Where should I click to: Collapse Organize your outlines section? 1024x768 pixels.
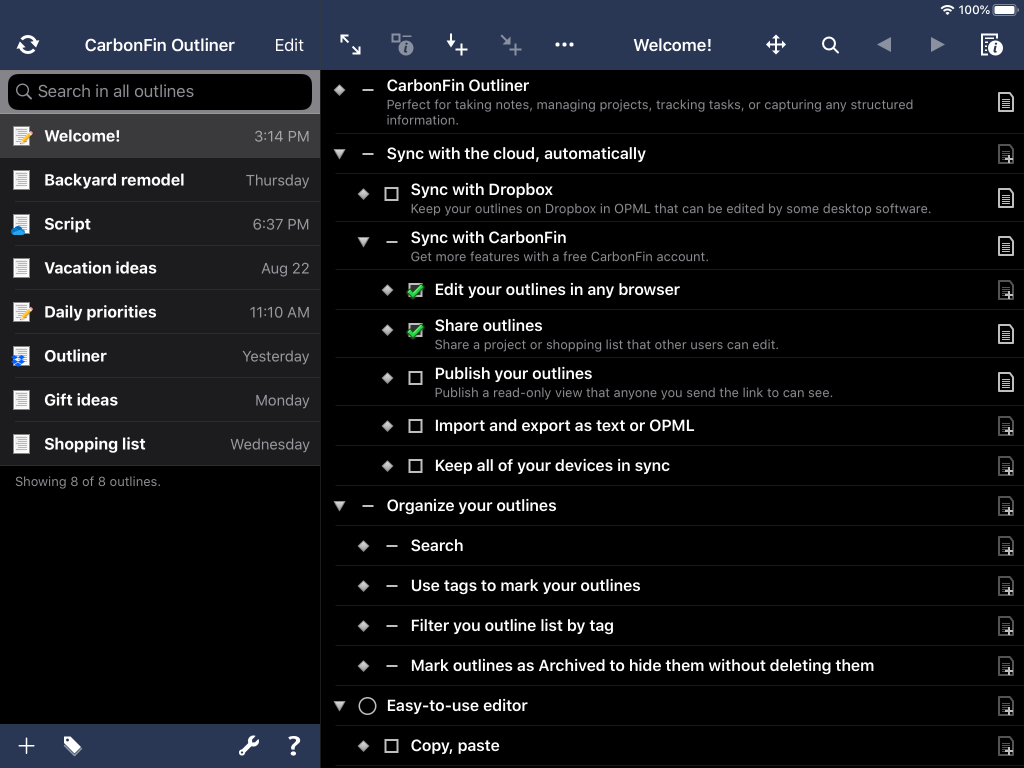tap(340, 505)
